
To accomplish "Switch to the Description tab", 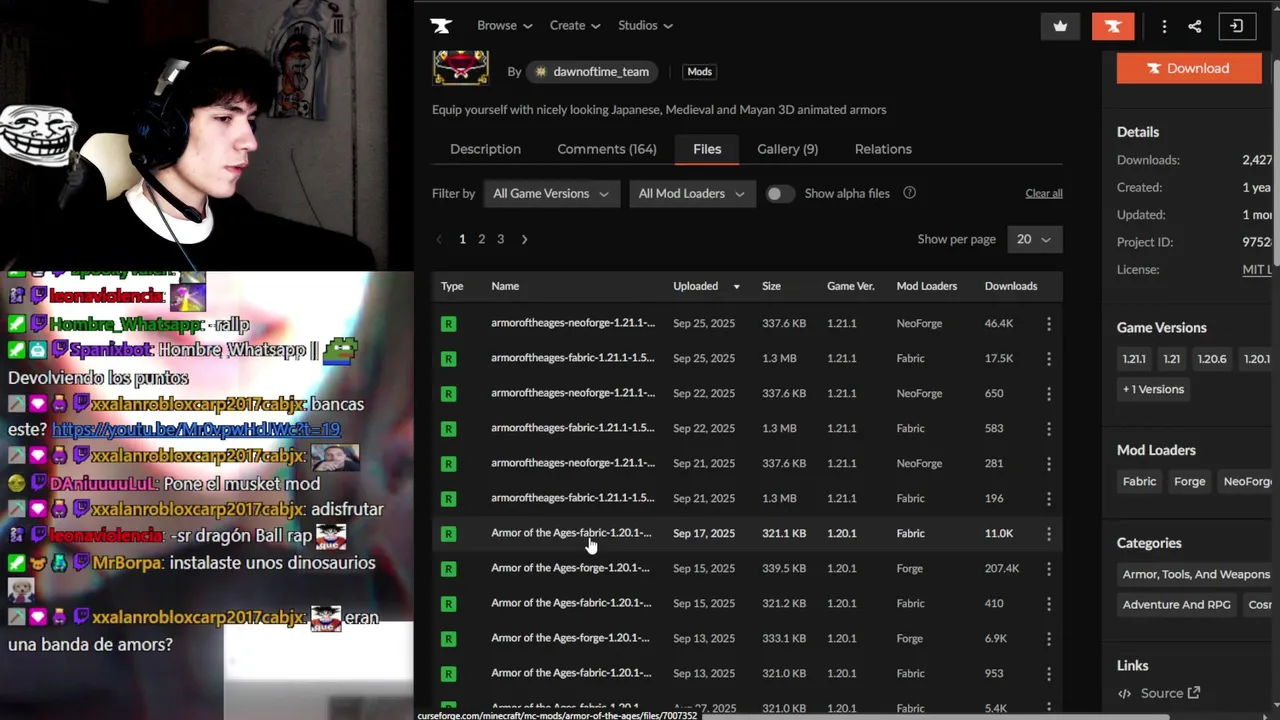I will tap(485, 149).
